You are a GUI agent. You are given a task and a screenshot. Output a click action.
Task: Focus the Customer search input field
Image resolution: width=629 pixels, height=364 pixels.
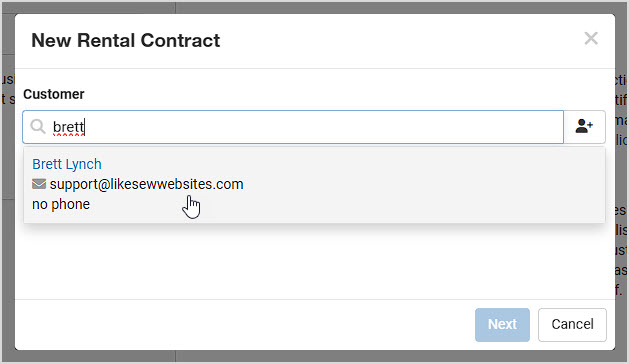[293, 127]
